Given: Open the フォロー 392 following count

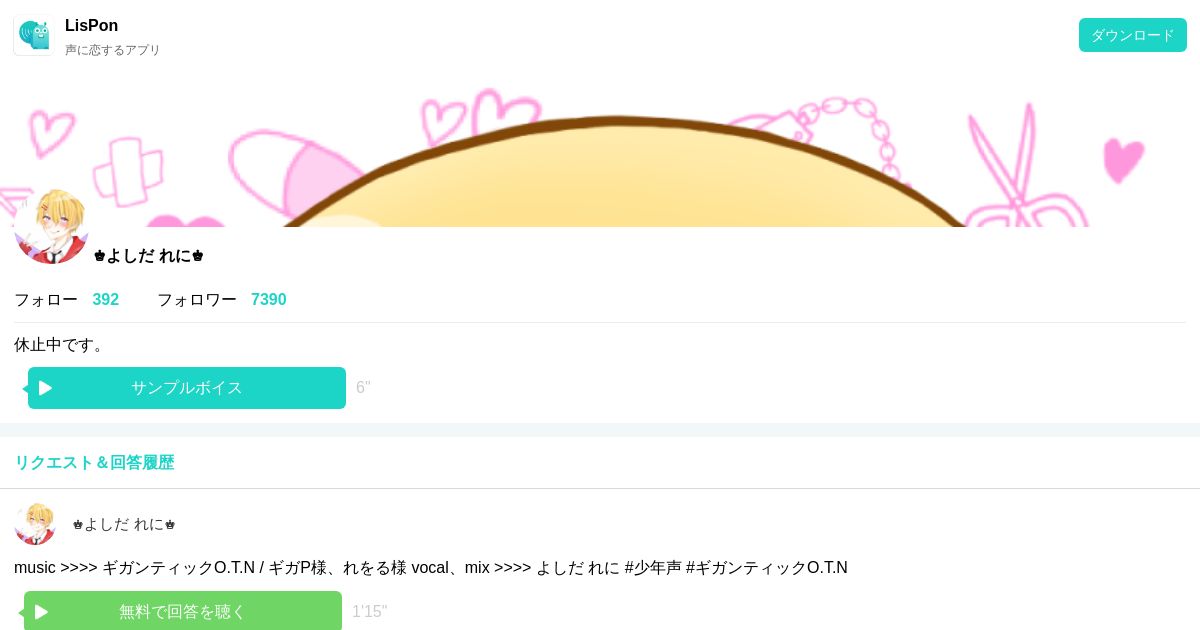Looking at the screenshot, I should pos(66,299).
